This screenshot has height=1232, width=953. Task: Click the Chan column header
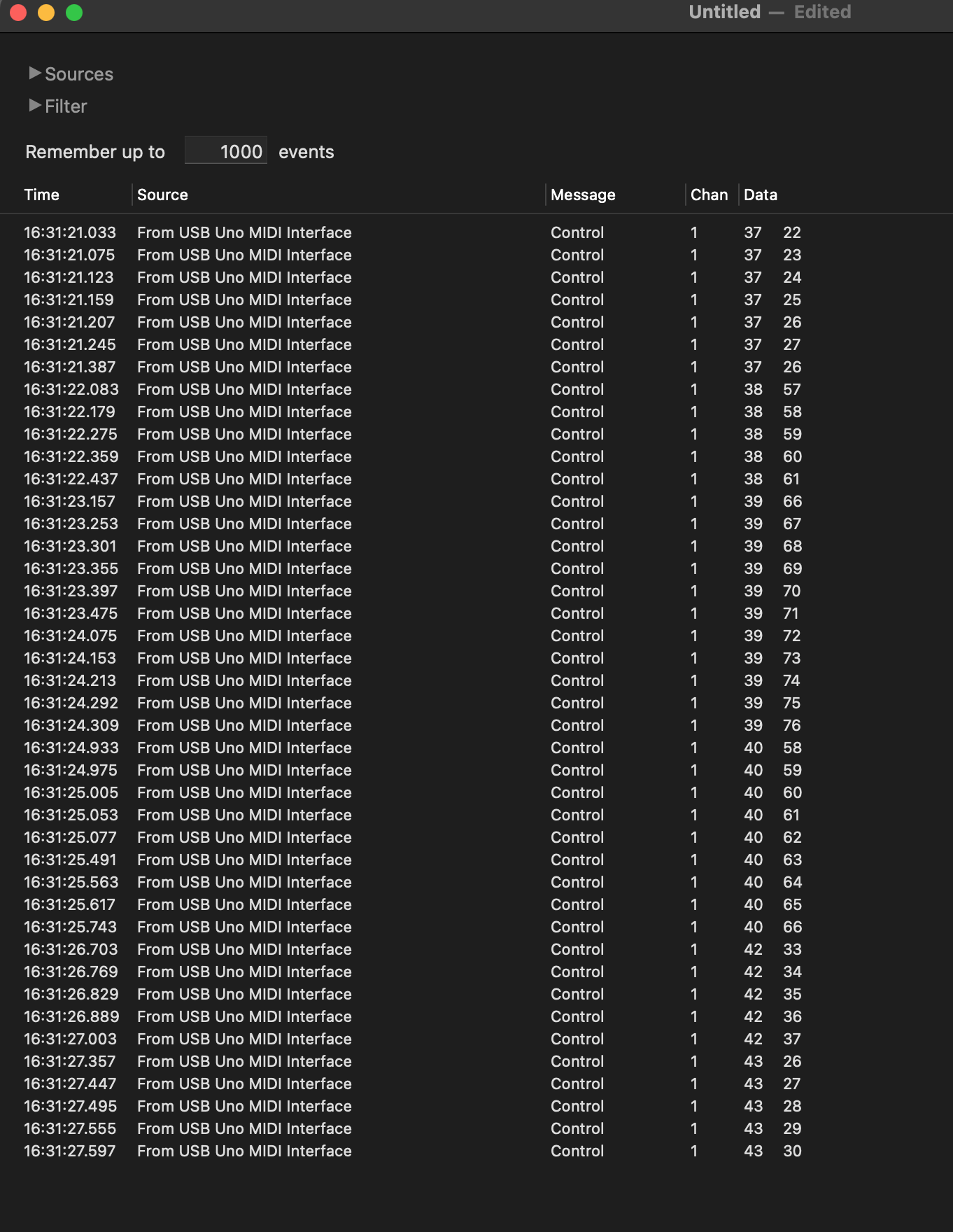click(x=709, y=195)
